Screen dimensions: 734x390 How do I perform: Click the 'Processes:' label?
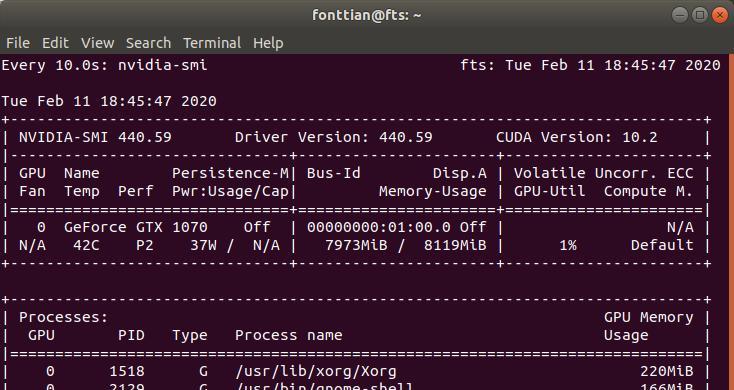click(64, 317)
